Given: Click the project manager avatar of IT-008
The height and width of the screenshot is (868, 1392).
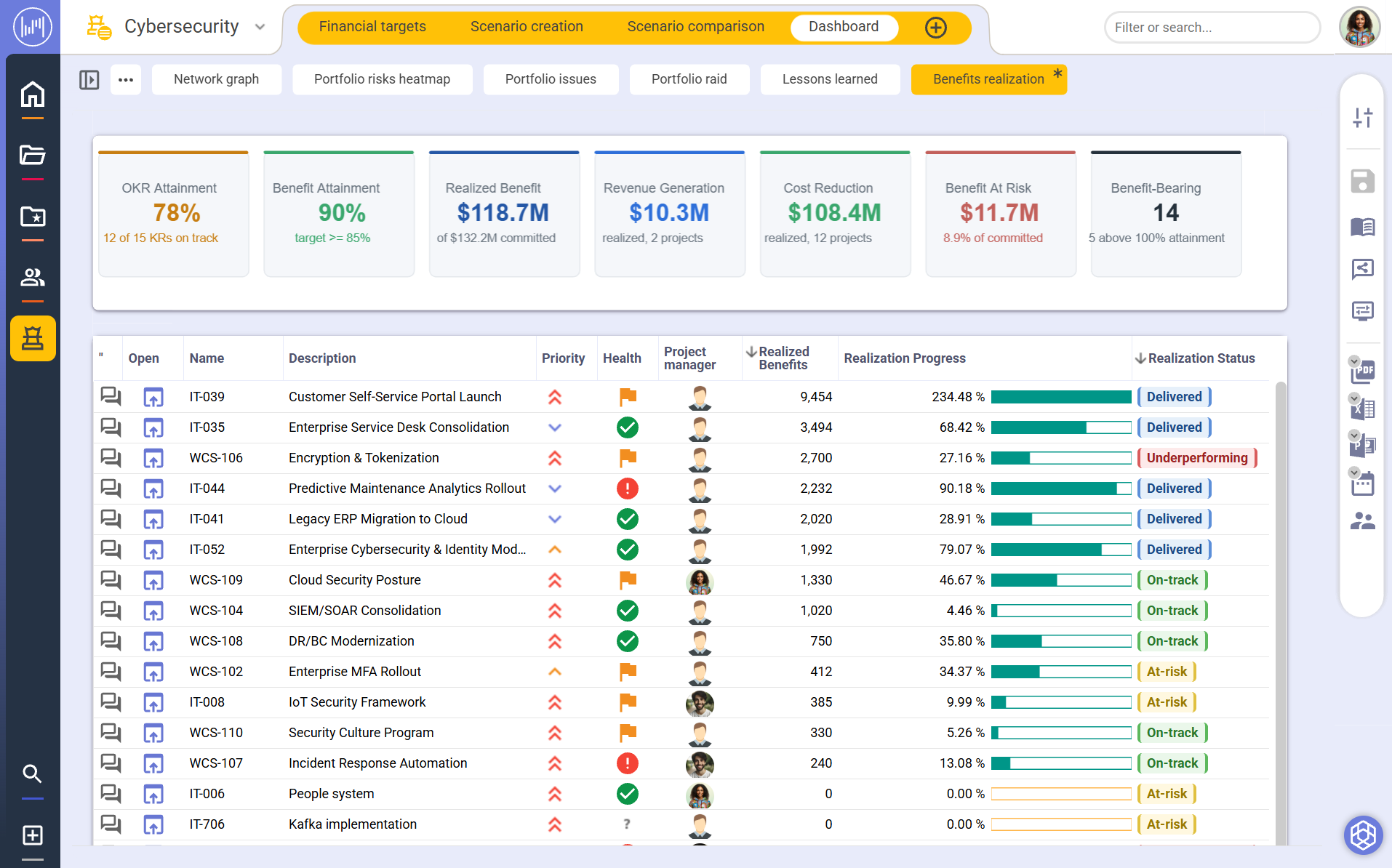Looking at the screenshot, I should point(700,702).
